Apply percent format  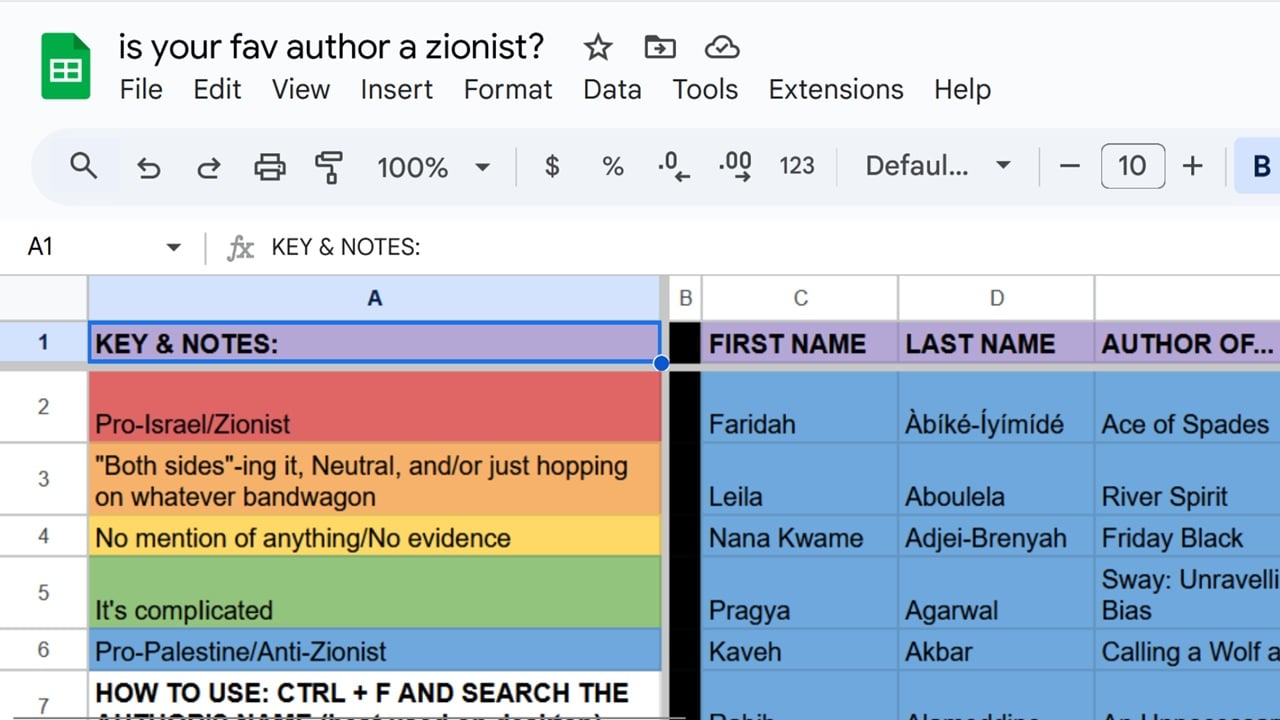(613, 167)
